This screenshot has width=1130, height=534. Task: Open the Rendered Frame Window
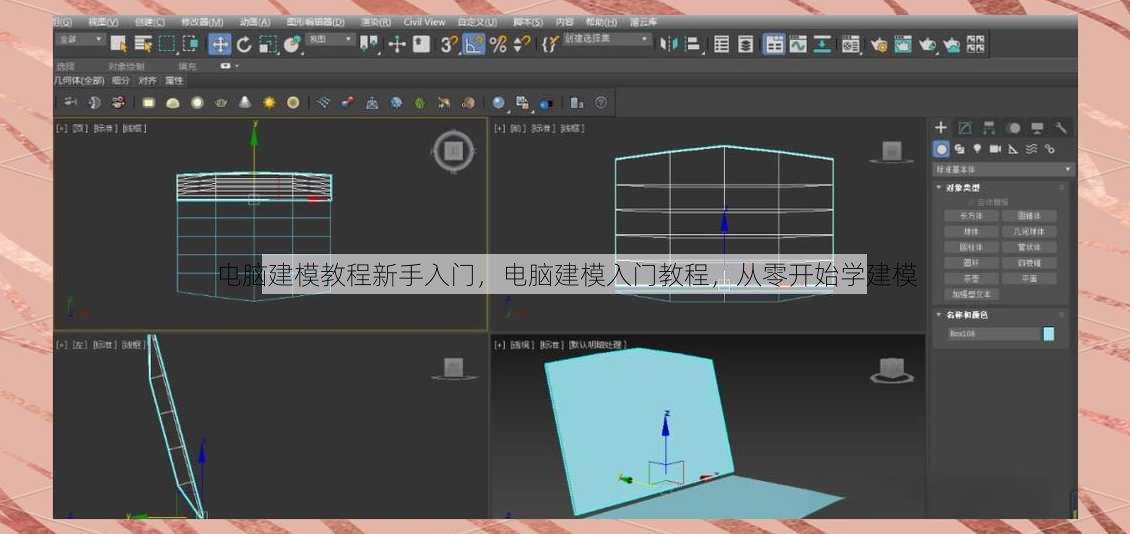coord(903,45)
